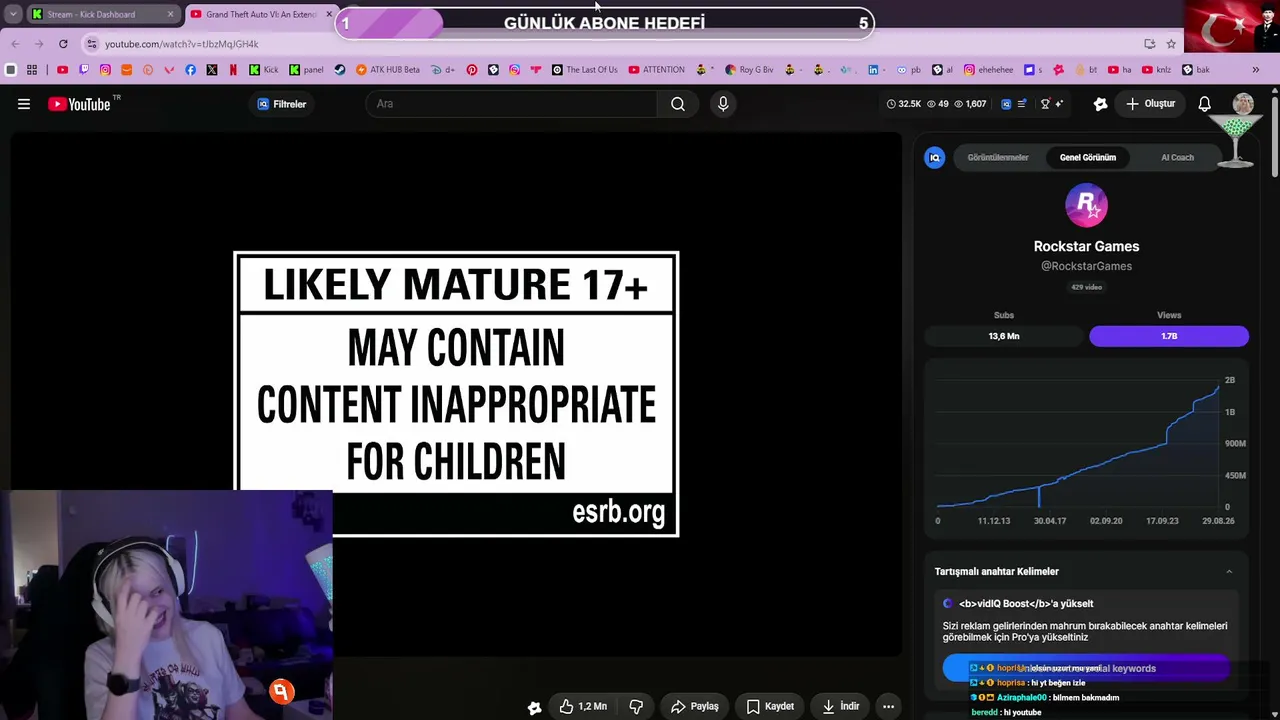Open the LinkedIn bookmark icon
Image resolution: width=1280 pixels, height=720 pixels.
coord(873,70)
